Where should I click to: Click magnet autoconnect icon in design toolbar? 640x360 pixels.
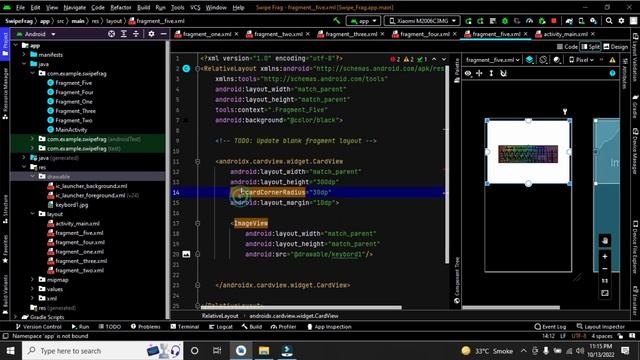pos(503,73)
